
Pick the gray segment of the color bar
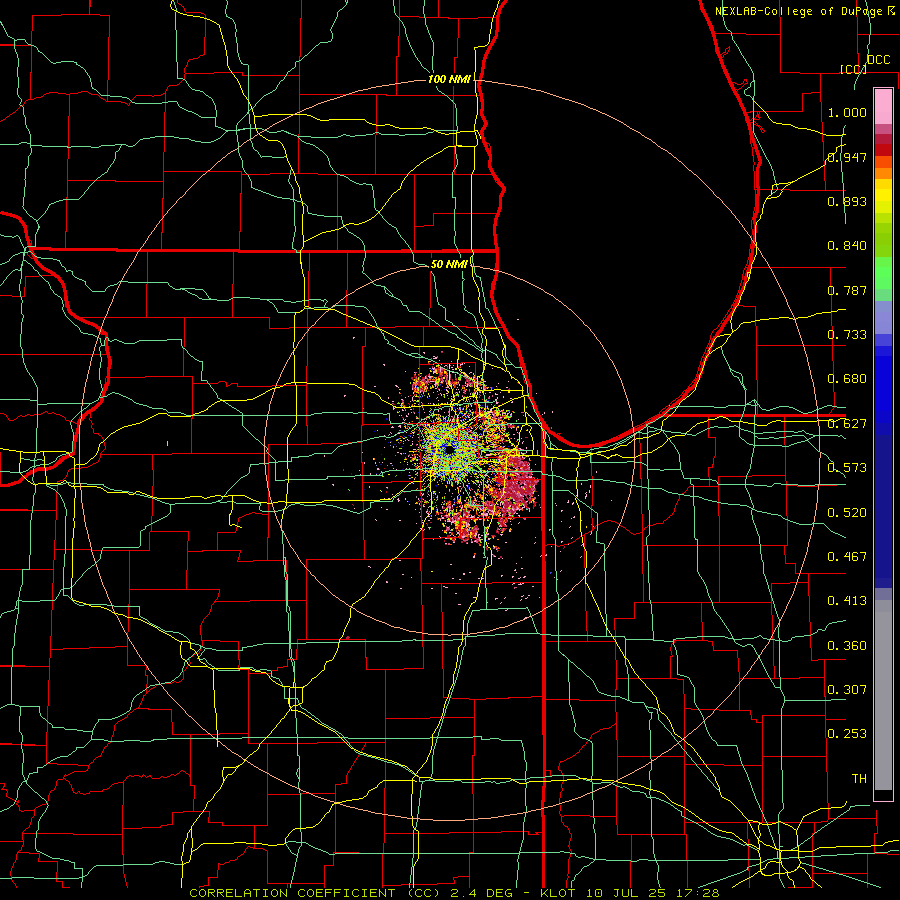pyautogui.click(x=883, y=695)
